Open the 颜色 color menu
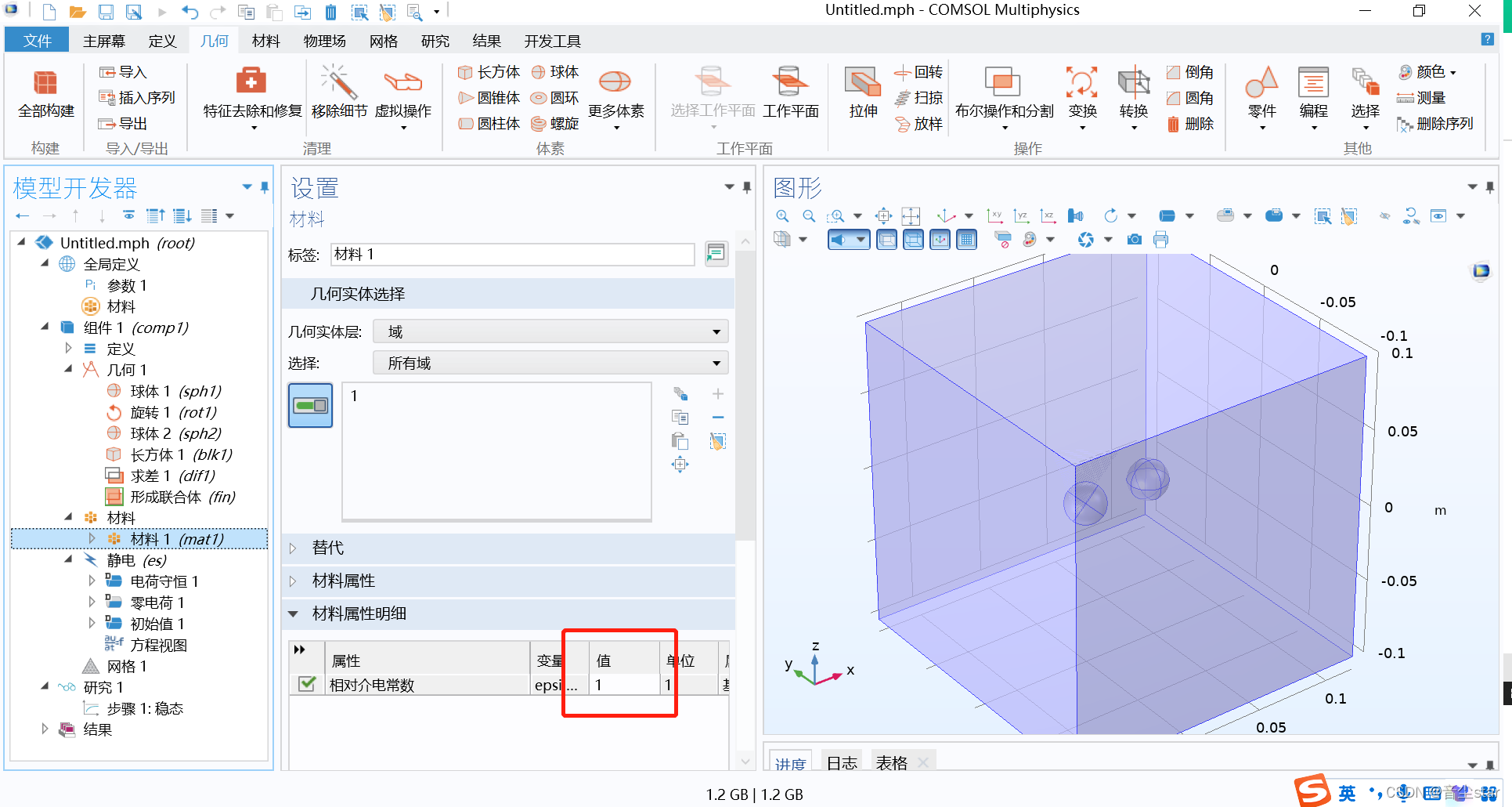The width and height of the screenshot is (1512, 807). point(1427,72)
